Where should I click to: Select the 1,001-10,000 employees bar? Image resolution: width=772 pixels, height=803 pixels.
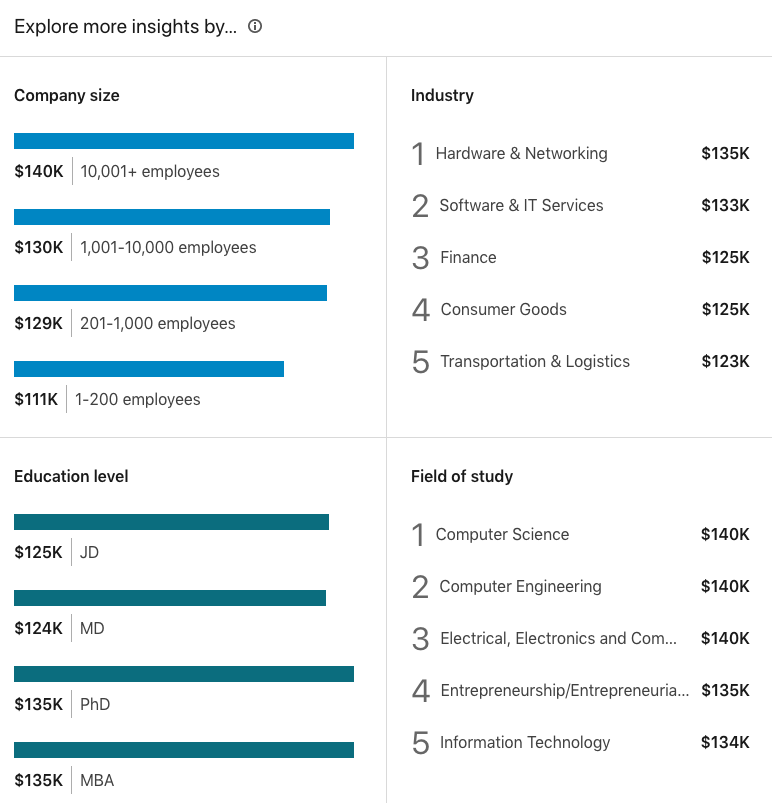click(171, 216)
